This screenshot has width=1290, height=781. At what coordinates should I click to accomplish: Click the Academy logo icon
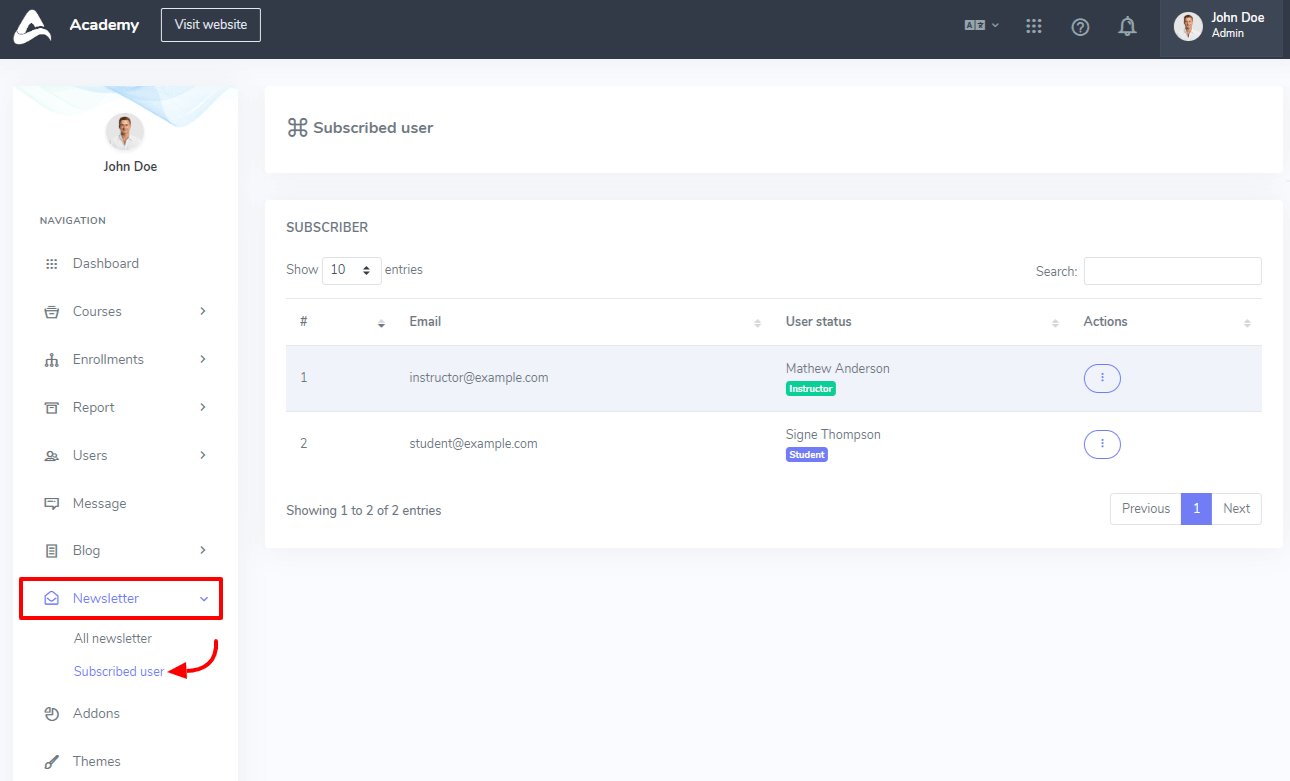(x=32, y=27)
